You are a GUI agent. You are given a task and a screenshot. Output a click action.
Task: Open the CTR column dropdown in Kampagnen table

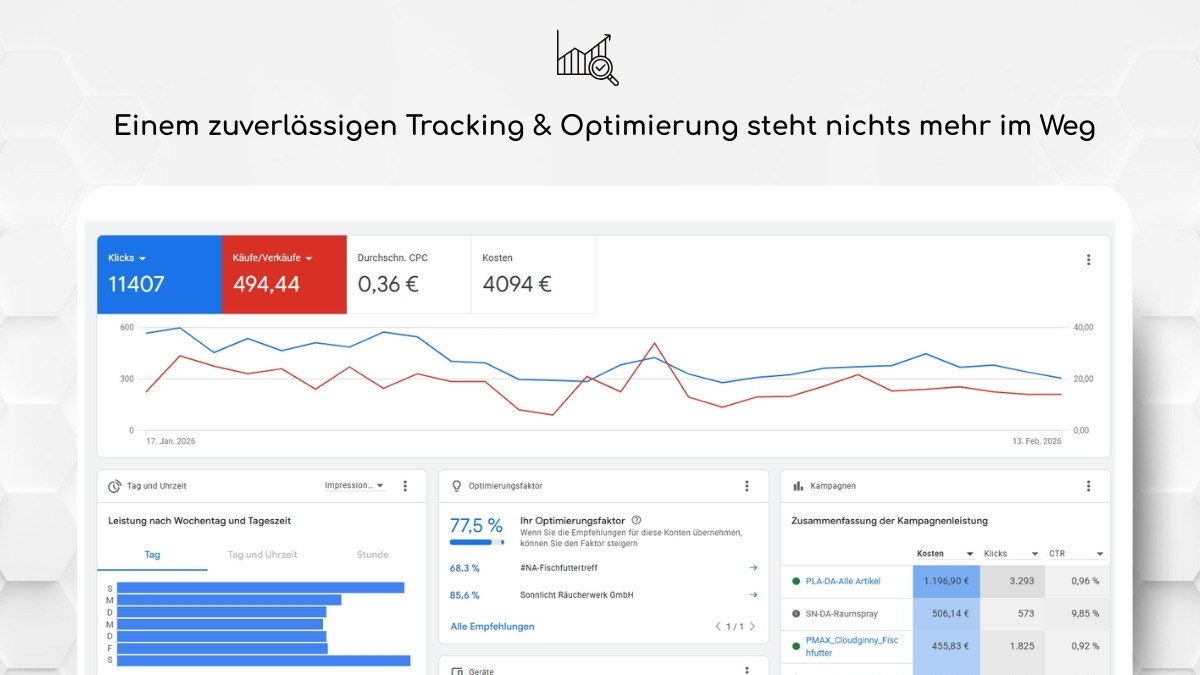[1100, 554]
